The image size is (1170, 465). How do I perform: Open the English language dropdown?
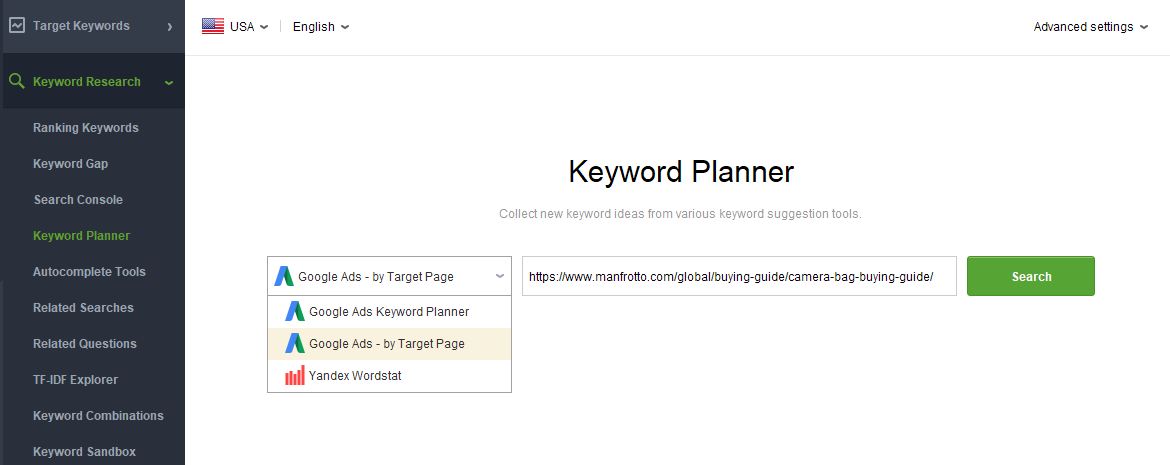(x=321, y=27)
